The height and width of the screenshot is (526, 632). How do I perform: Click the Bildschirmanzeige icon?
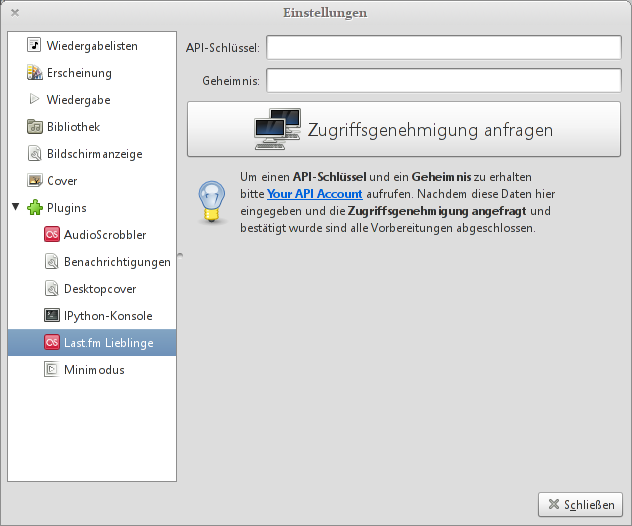point(35,154)
